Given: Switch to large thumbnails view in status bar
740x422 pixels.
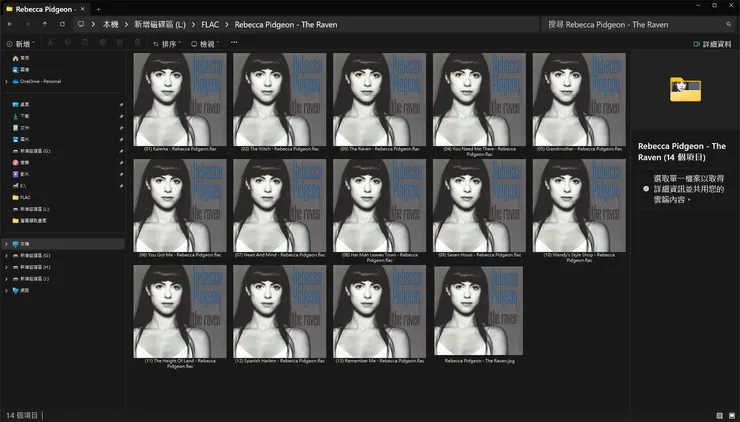Looking at the screenshot, I should pos(732,415).
